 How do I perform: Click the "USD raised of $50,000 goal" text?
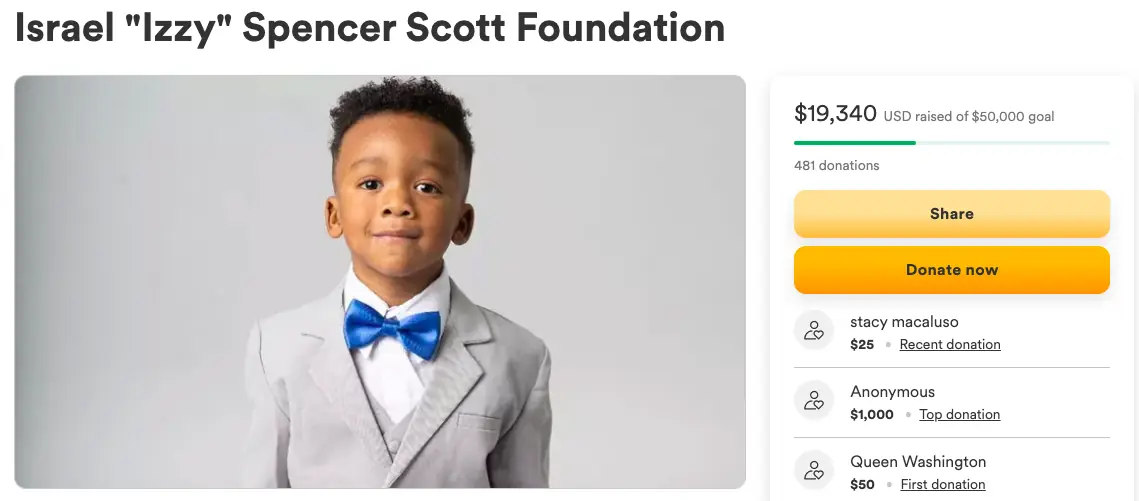pyautogui.click(x=968, y=116)
